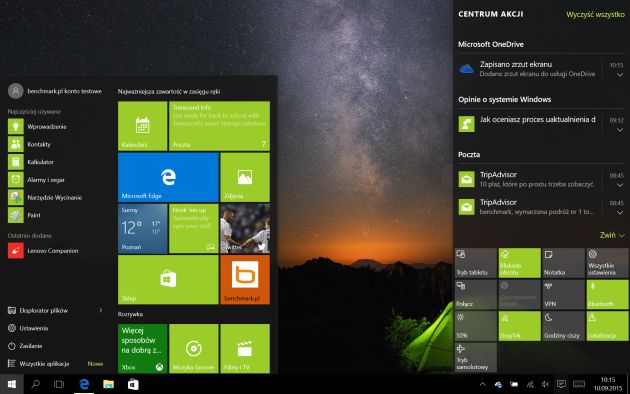This screenshot has width=630, height=394.
Task: Open the benchmark.pl orange tile
Action: [245, 280]
